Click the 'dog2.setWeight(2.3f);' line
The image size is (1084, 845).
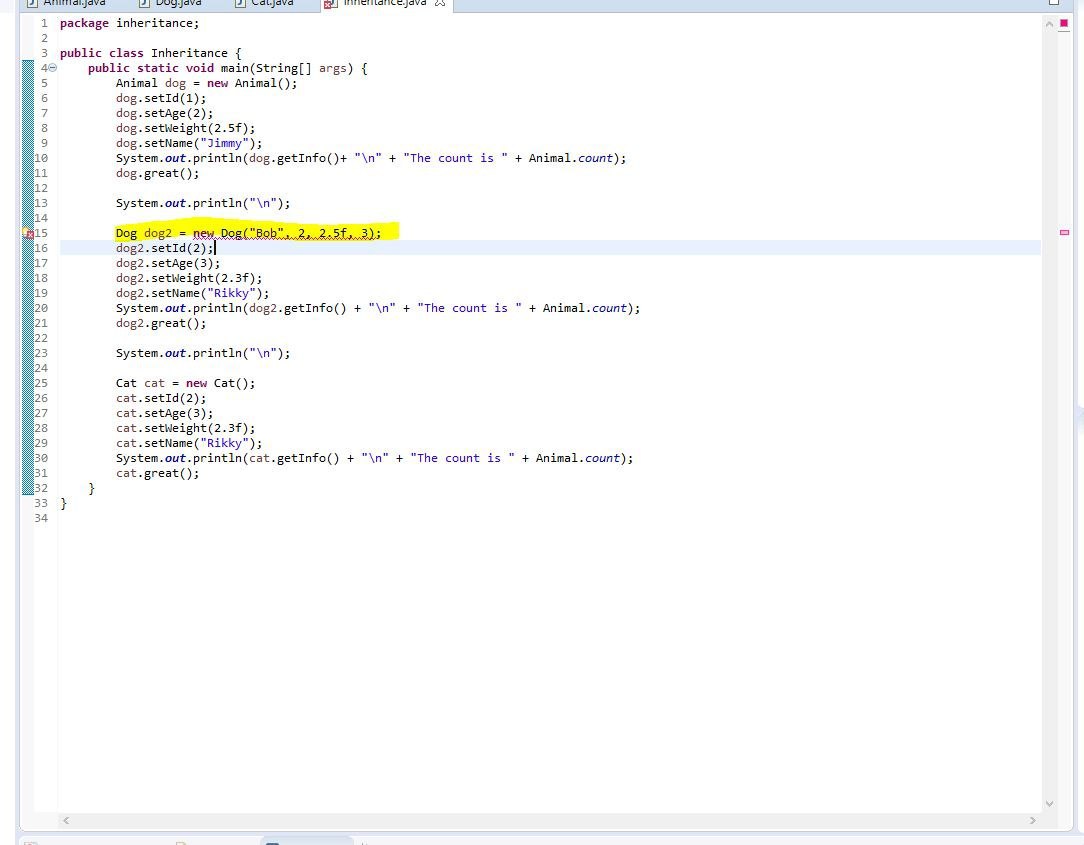[x=189, y=279]
